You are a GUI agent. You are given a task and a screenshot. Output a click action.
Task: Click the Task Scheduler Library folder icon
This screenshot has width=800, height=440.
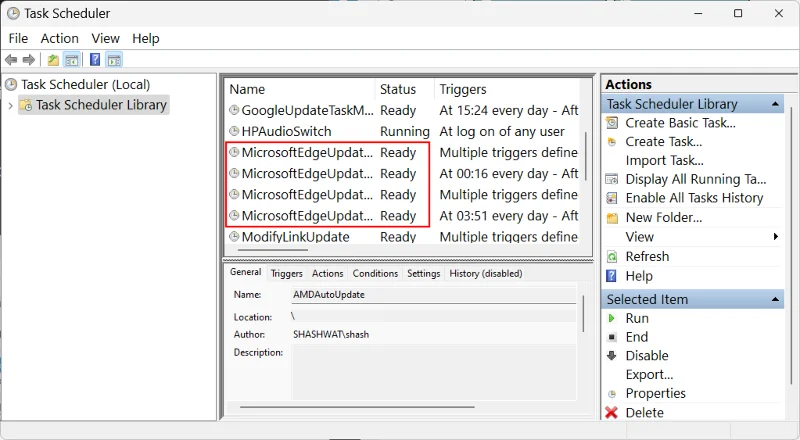click(26, 105)
